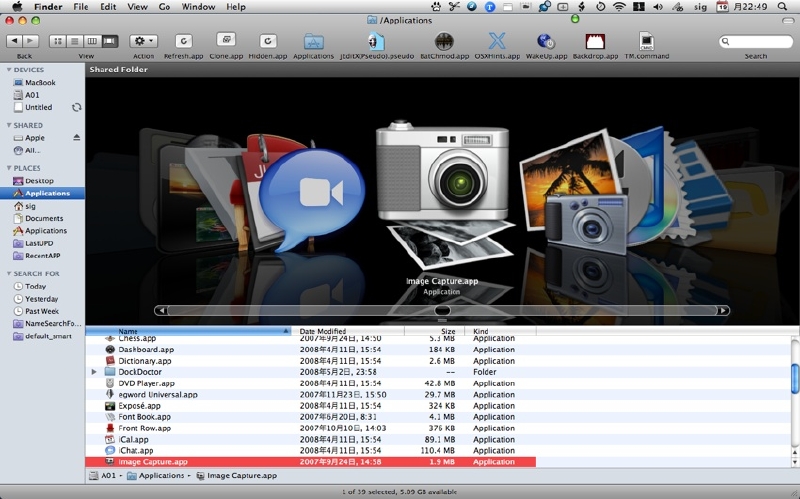Sort the list by Name column
Viewport: 800px width, 499px height.
[x=188, y=331]
